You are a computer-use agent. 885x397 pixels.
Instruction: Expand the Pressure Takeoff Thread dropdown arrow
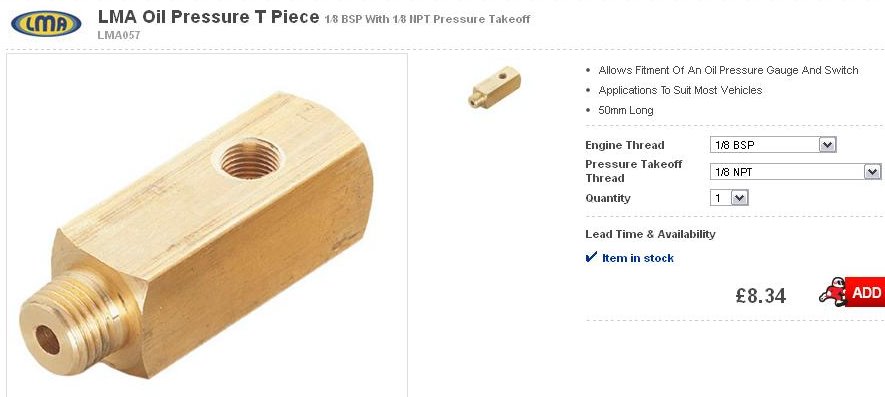click(x=873, y=172)
